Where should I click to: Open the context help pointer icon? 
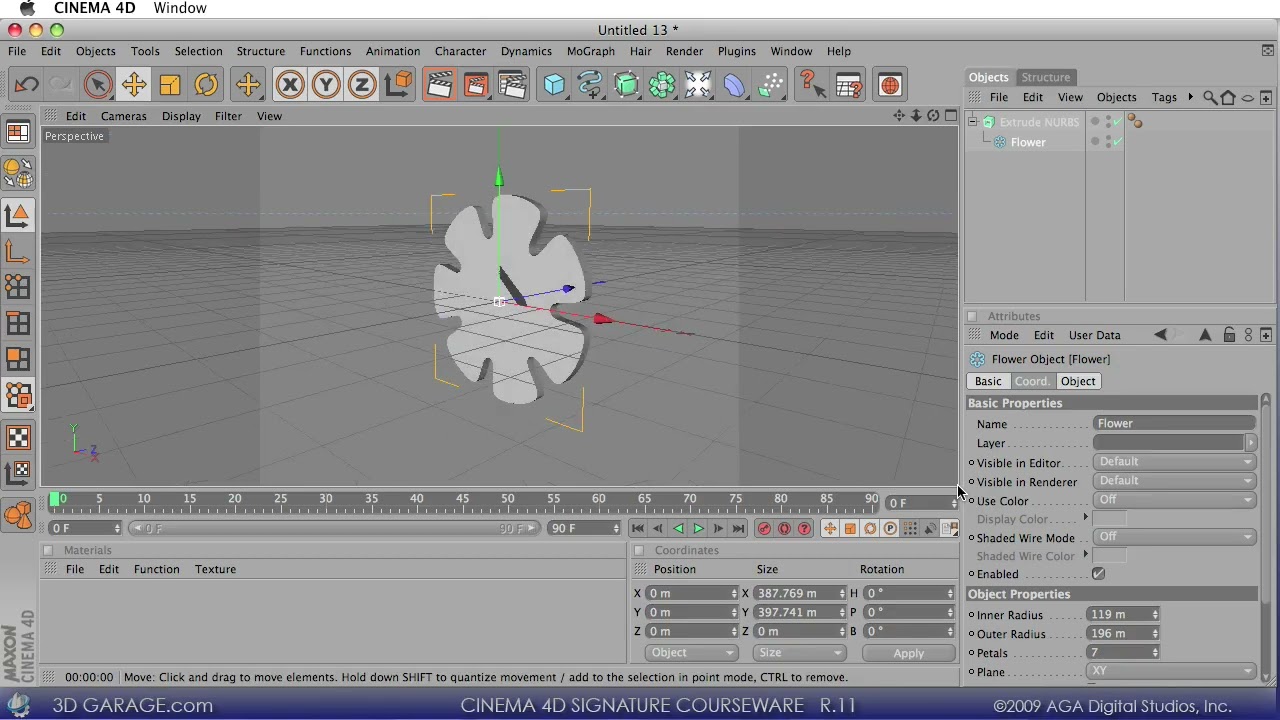812,85
